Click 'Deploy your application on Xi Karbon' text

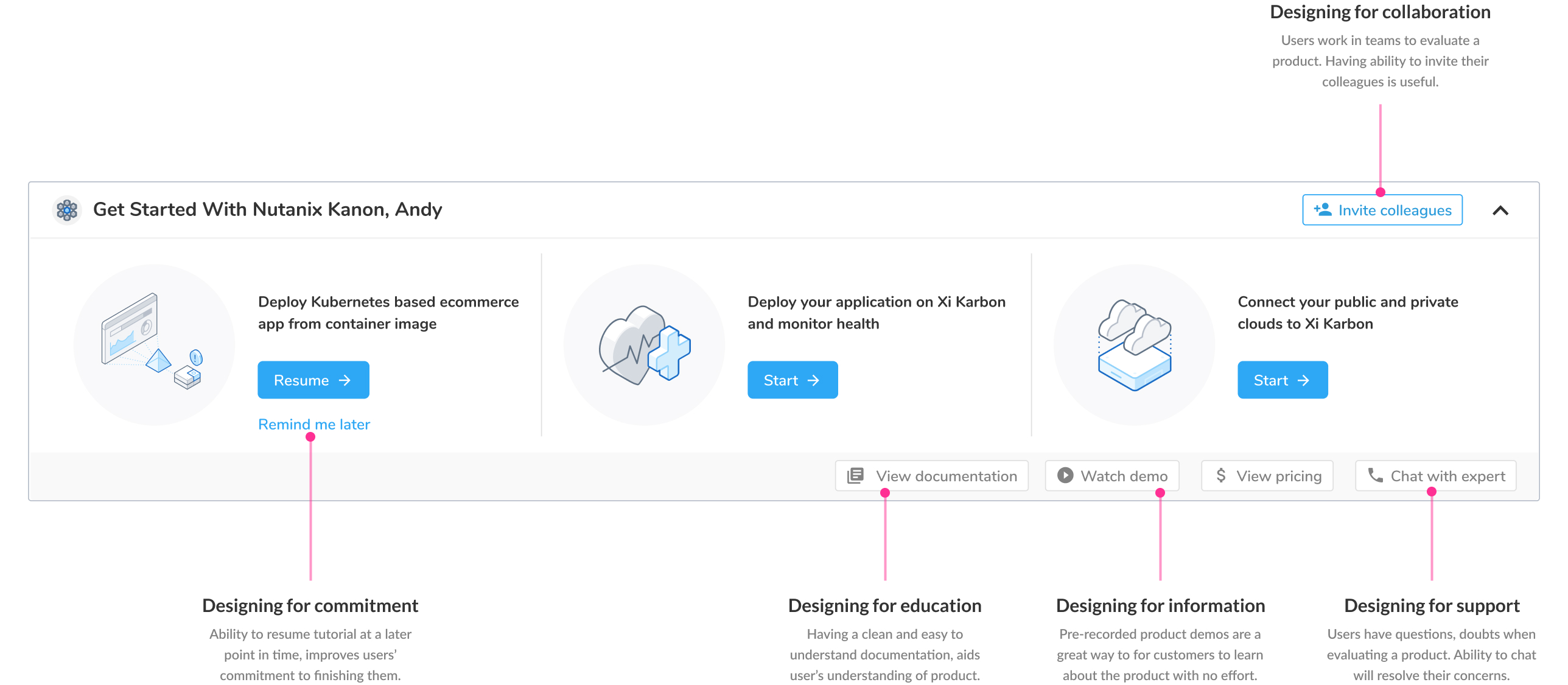point(877,313)
